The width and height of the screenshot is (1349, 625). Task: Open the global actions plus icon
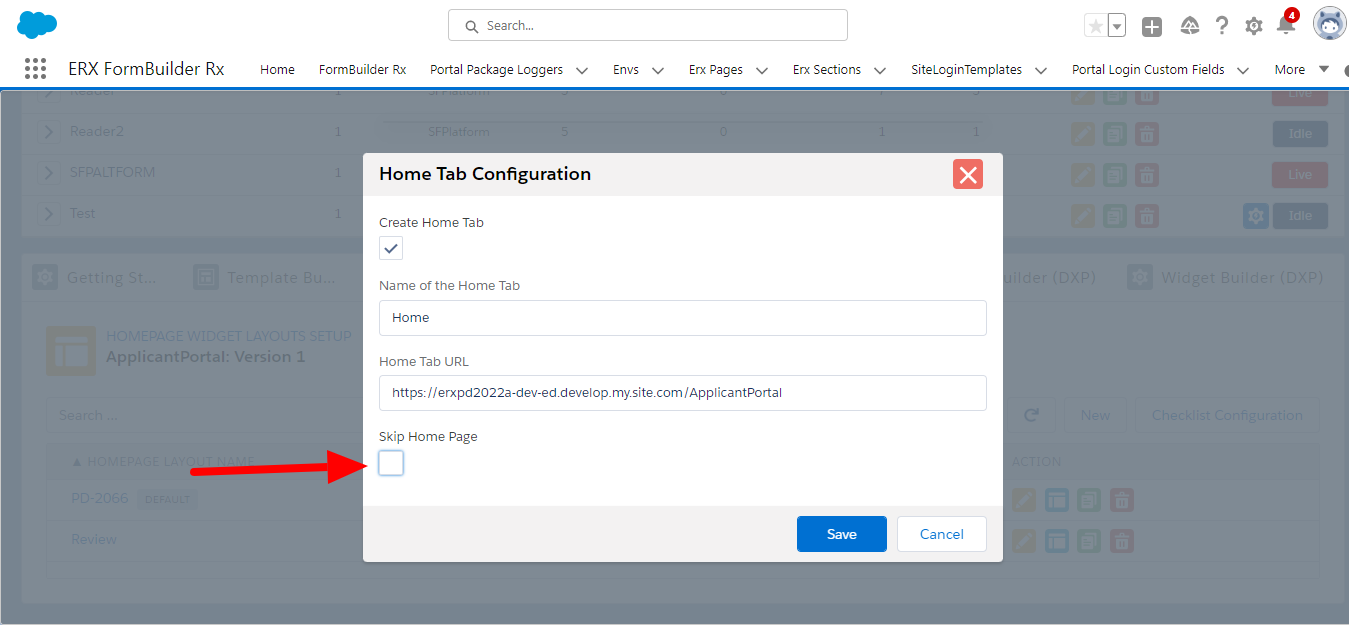tap(1152, 27)
